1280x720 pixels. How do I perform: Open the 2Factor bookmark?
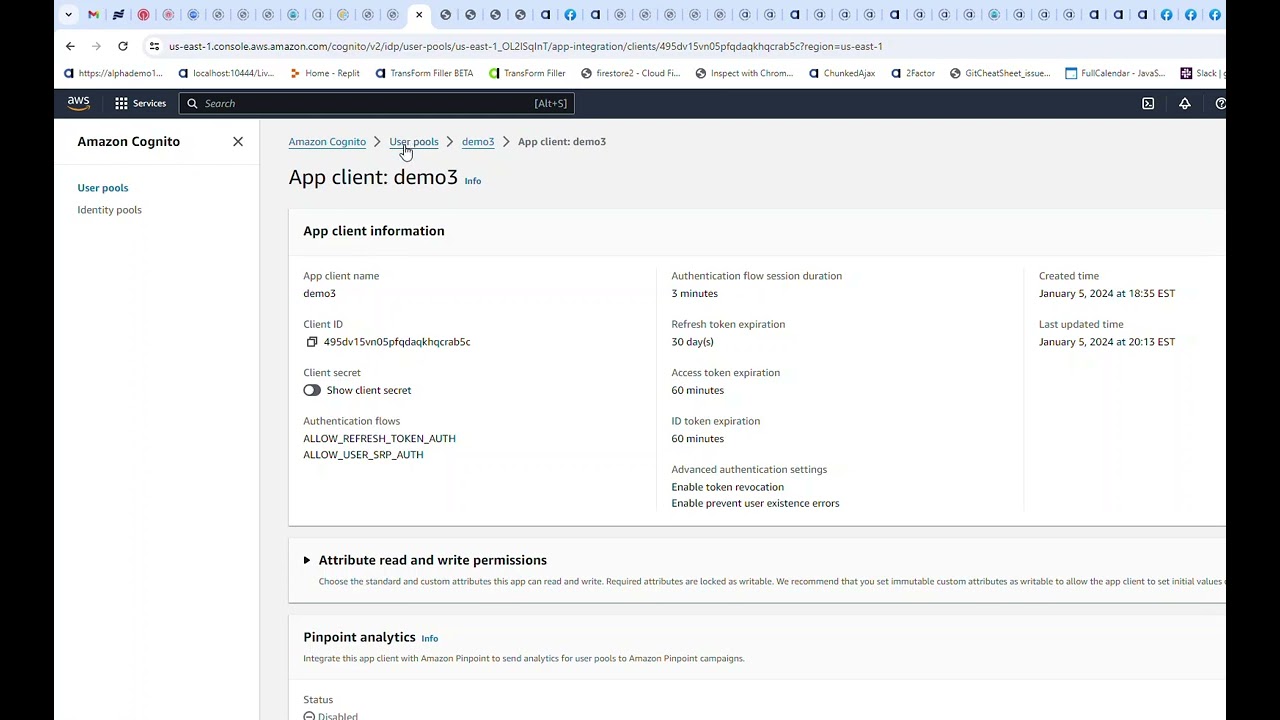point(912,73)
